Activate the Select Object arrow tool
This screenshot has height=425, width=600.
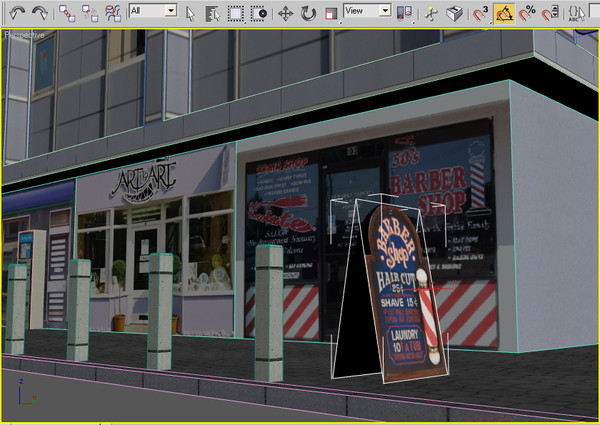pos(190,14)
